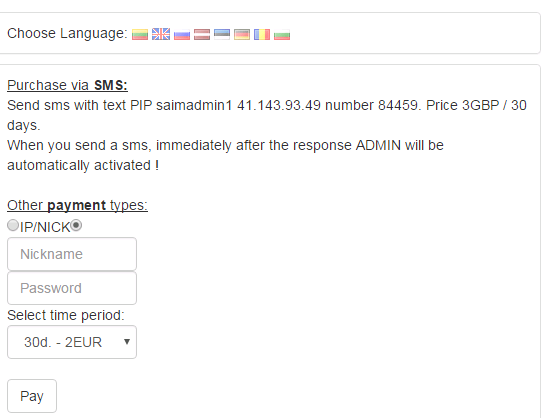
Task: Click the checked radio after IP/NICK
Action: (76, 225)
